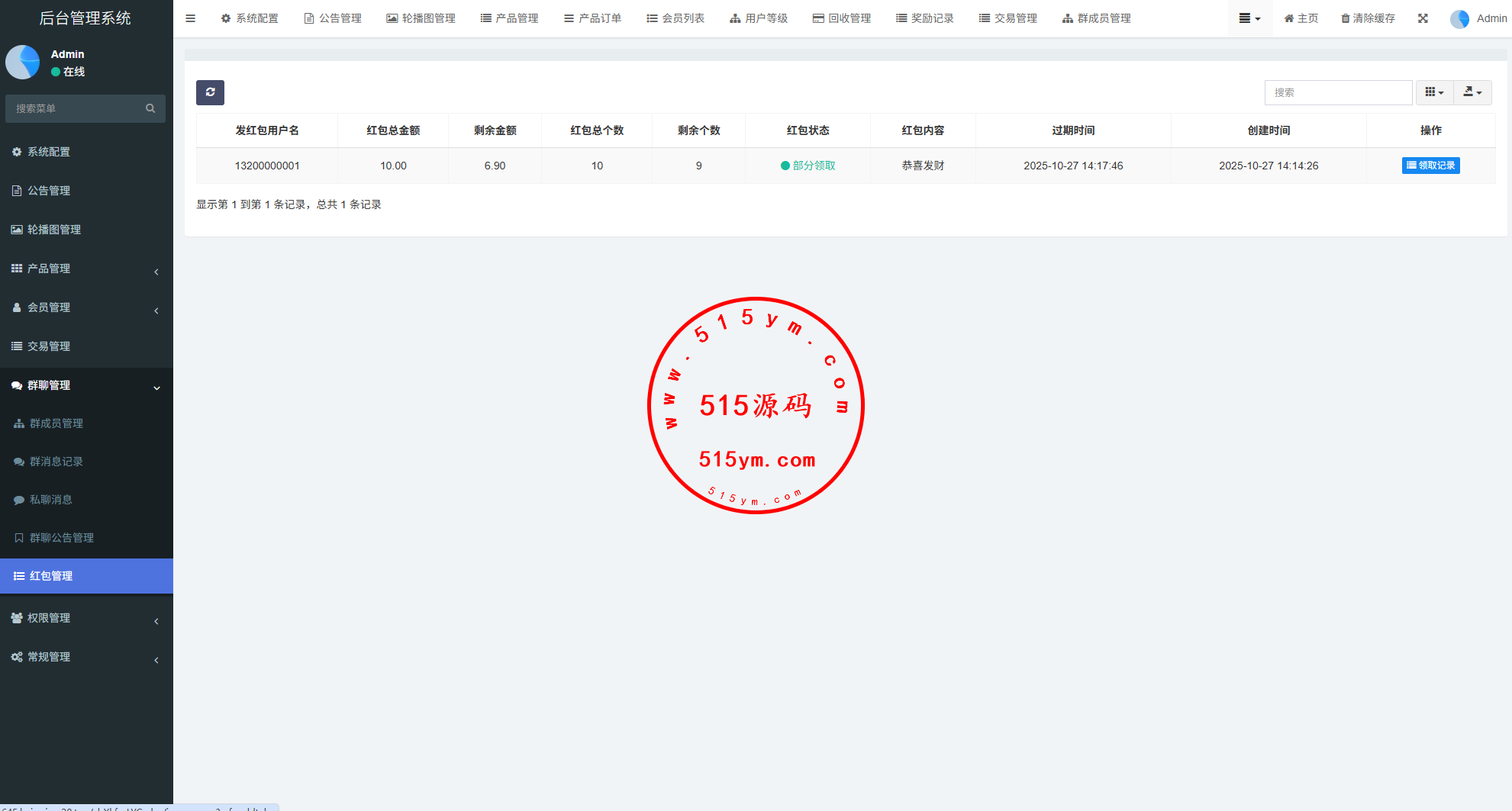1512x811 pixels.
Task: Click the table refresh icon button
Action: coord(210,92)
